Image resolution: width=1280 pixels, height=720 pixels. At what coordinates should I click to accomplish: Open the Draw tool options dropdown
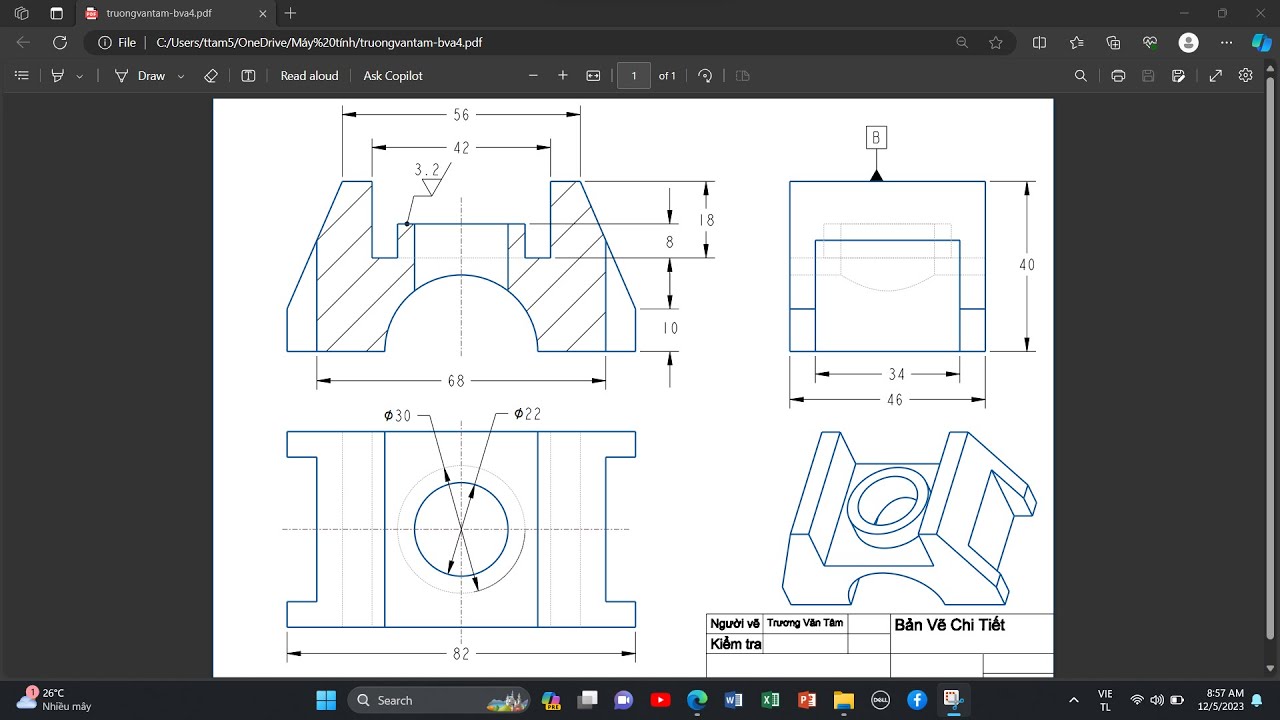181,76
